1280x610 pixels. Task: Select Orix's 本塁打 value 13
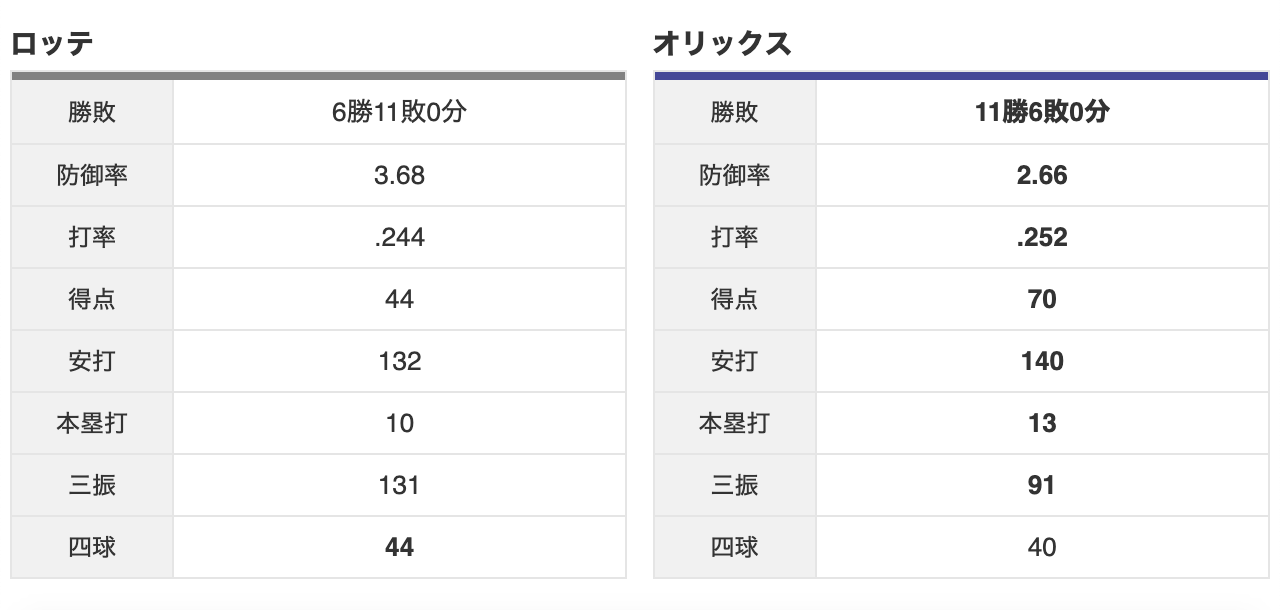click(1042, 424)
